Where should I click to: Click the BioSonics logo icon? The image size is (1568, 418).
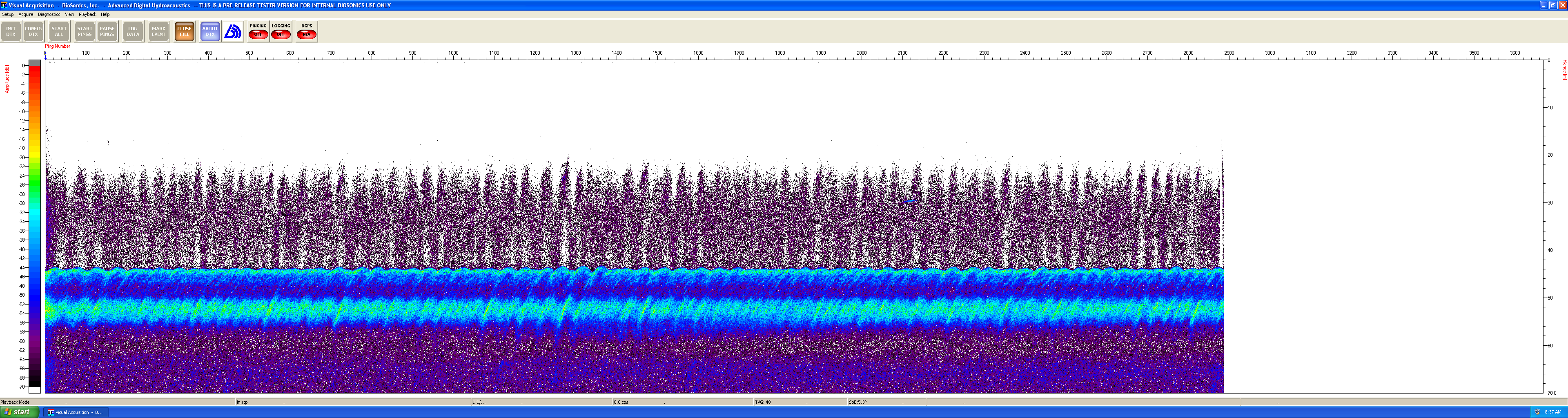click(x=232, y=32)
